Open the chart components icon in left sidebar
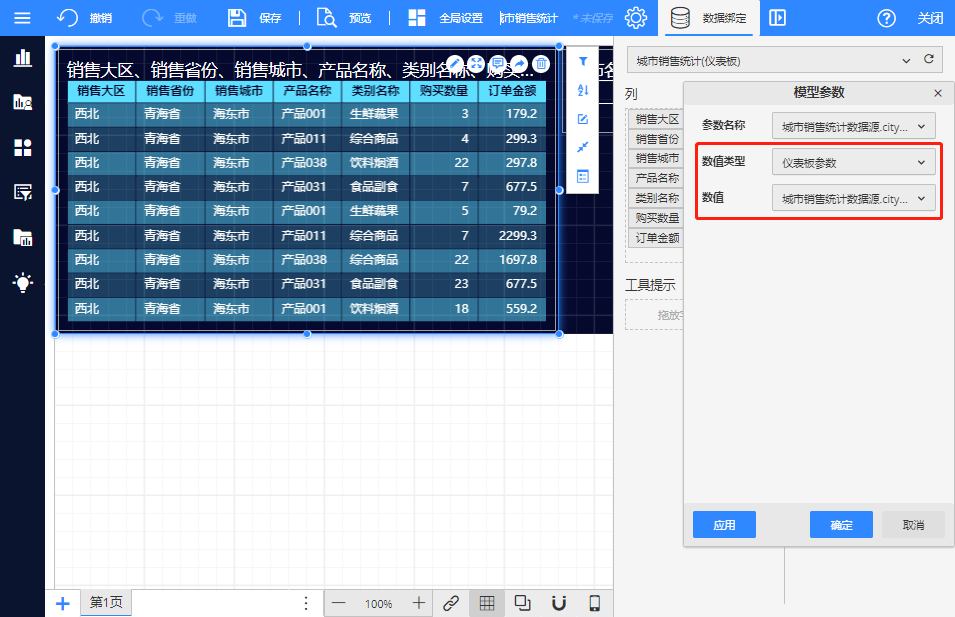Image resolution: width=955 pixels, height=617 pixels. point(22,57)
